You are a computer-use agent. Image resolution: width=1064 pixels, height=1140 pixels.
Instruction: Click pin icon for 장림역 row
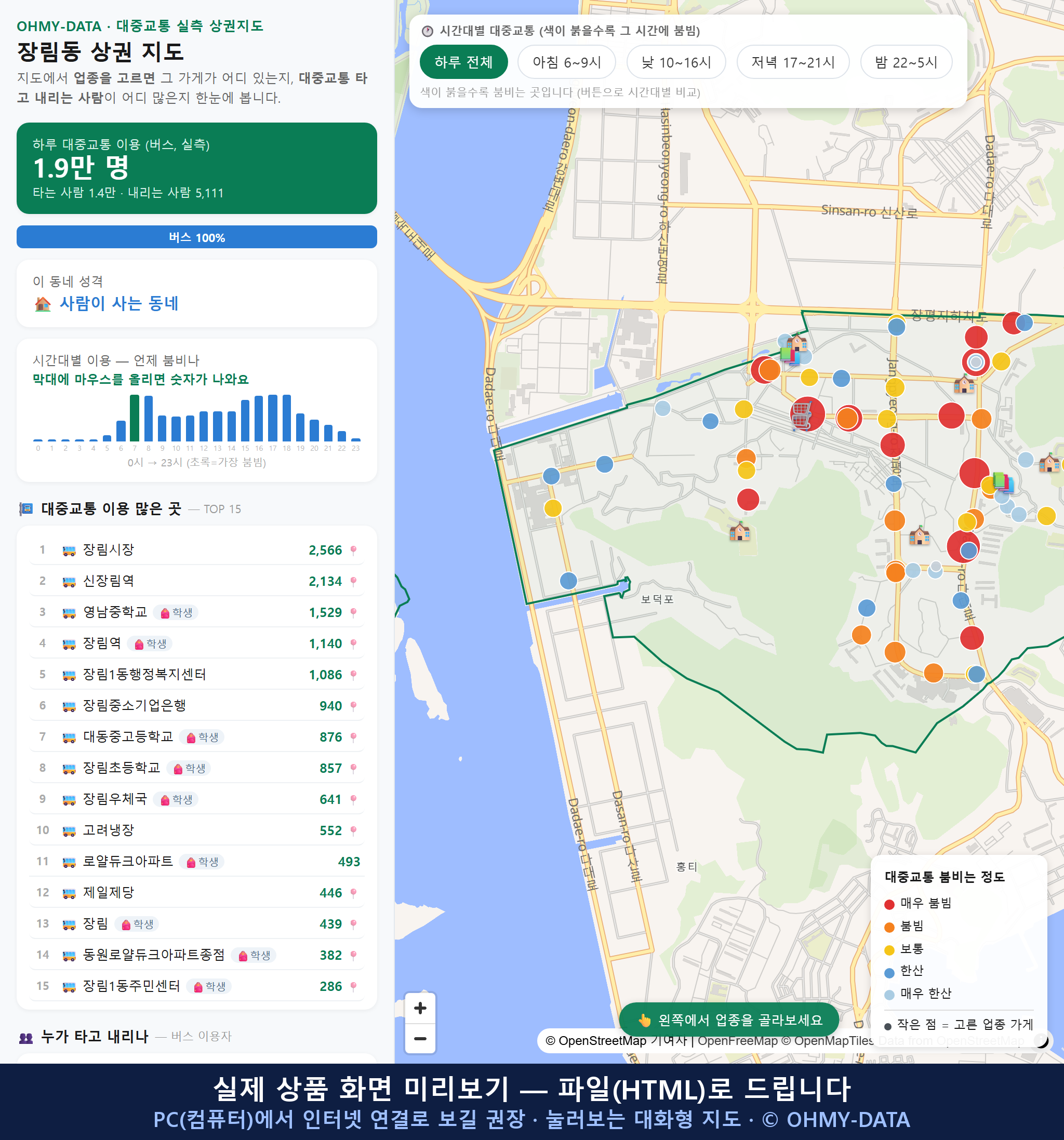tap(353, 644)
